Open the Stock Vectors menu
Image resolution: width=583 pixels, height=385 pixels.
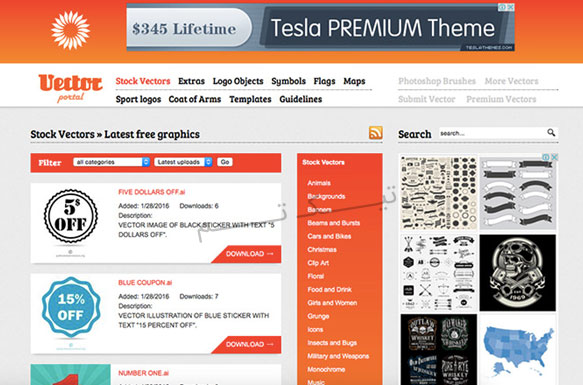[143, 81]
